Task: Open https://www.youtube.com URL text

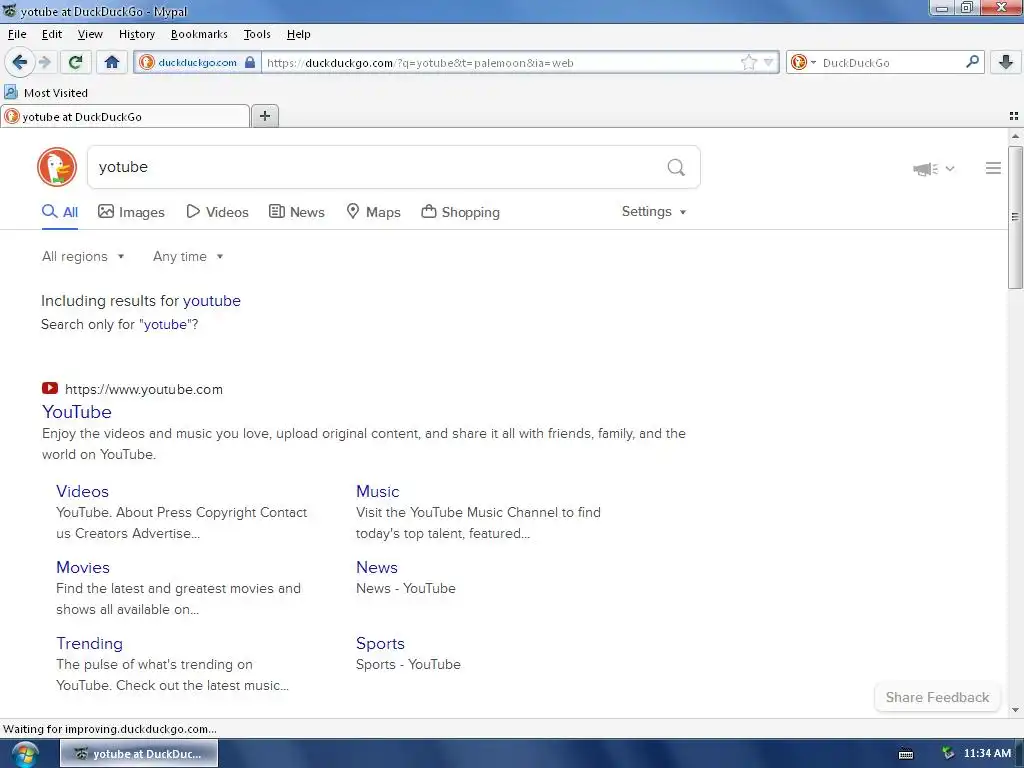Action: [x=144, y=389]
